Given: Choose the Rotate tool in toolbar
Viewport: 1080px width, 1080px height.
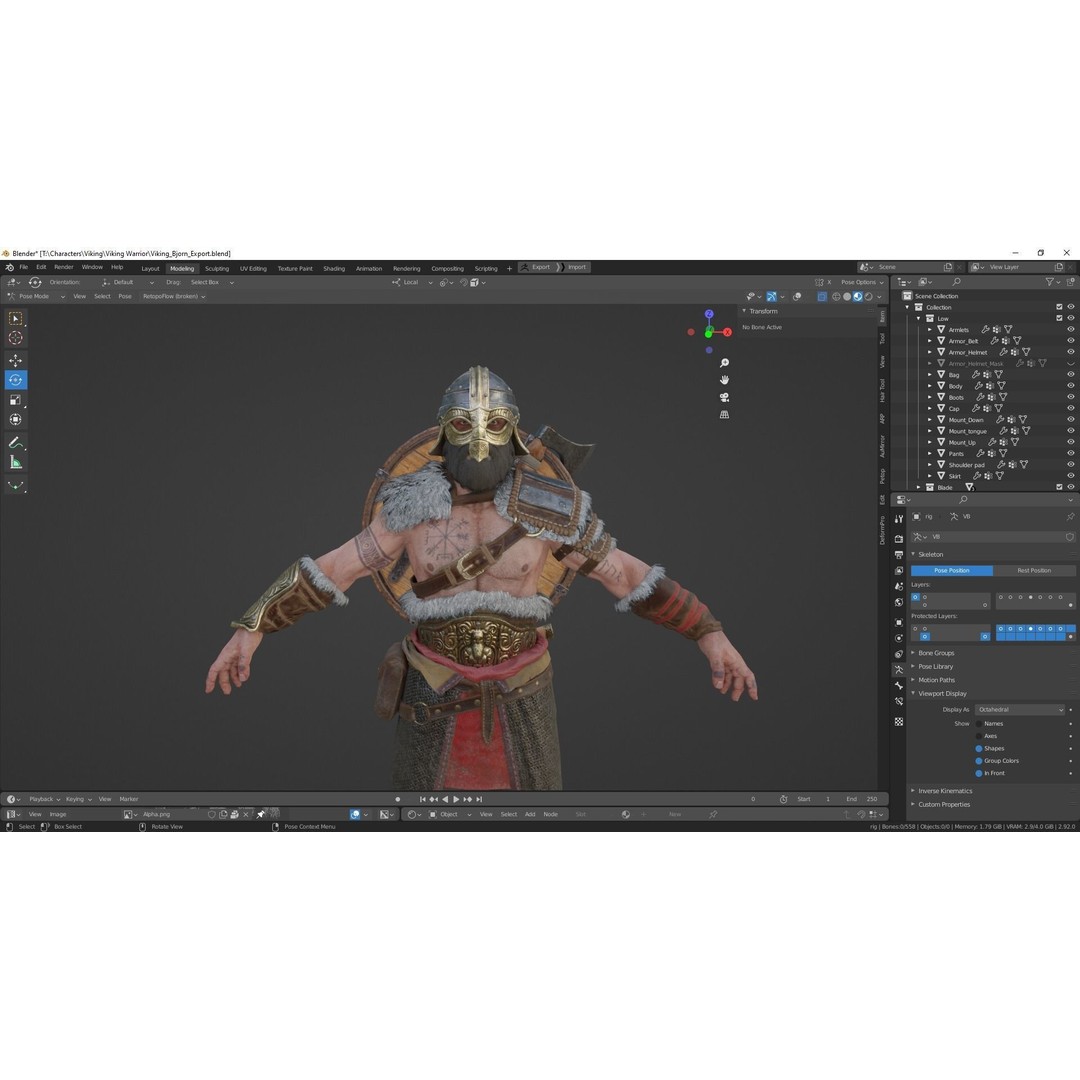Looking at the screenshot, I should (x=15, y=380).
